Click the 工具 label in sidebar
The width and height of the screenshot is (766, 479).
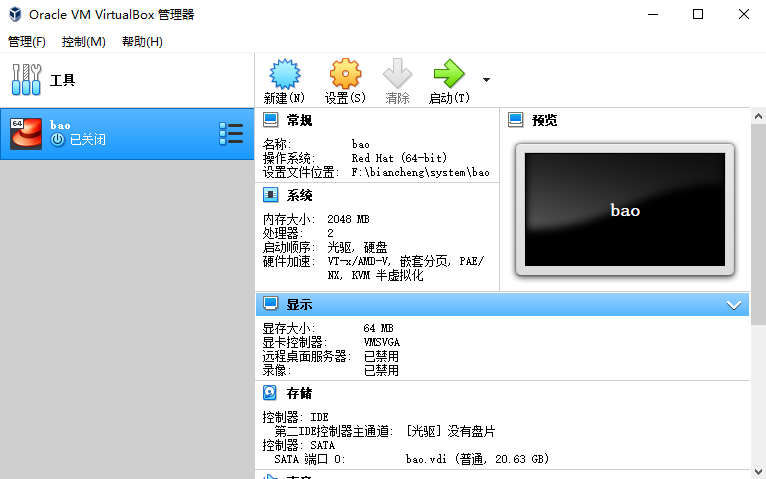coord(62,80)
